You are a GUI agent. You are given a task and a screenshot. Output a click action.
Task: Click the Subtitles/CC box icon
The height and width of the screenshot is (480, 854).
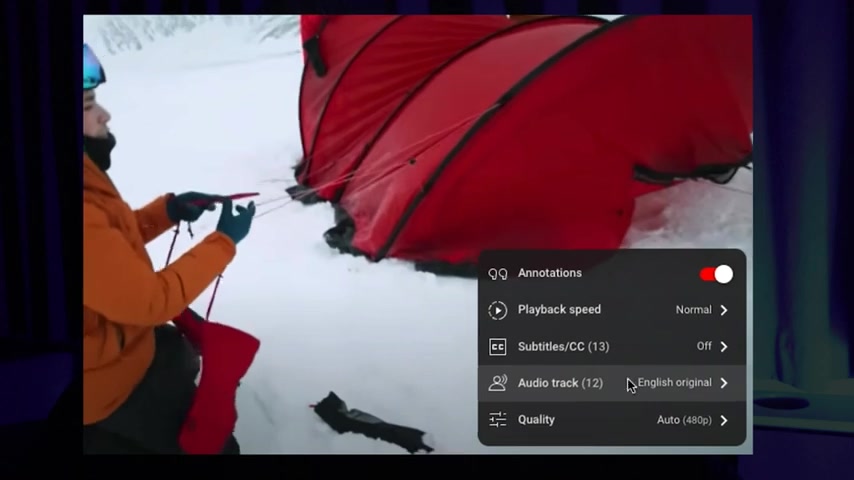(x=497, y=347)
